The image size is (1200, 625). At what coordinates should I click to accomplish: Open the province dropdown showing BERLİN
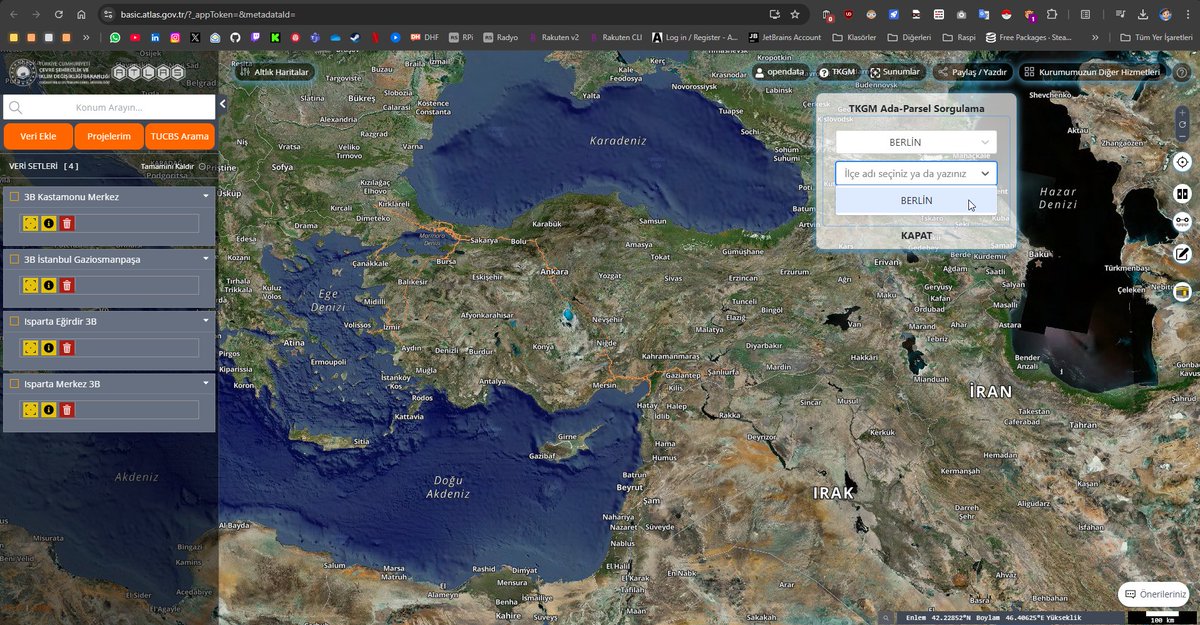coord(916,142)
